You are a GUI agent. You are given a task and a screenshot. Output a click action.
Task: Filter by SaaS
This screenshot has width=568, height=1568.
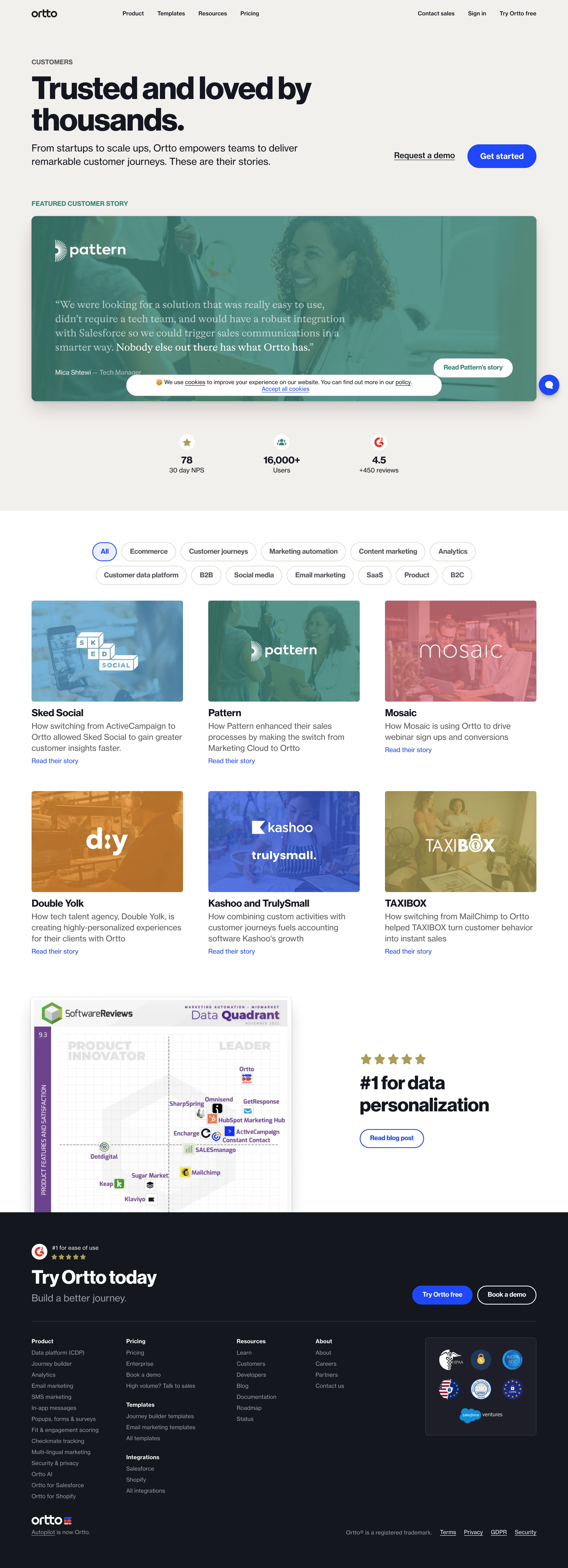tap(374, 575)
